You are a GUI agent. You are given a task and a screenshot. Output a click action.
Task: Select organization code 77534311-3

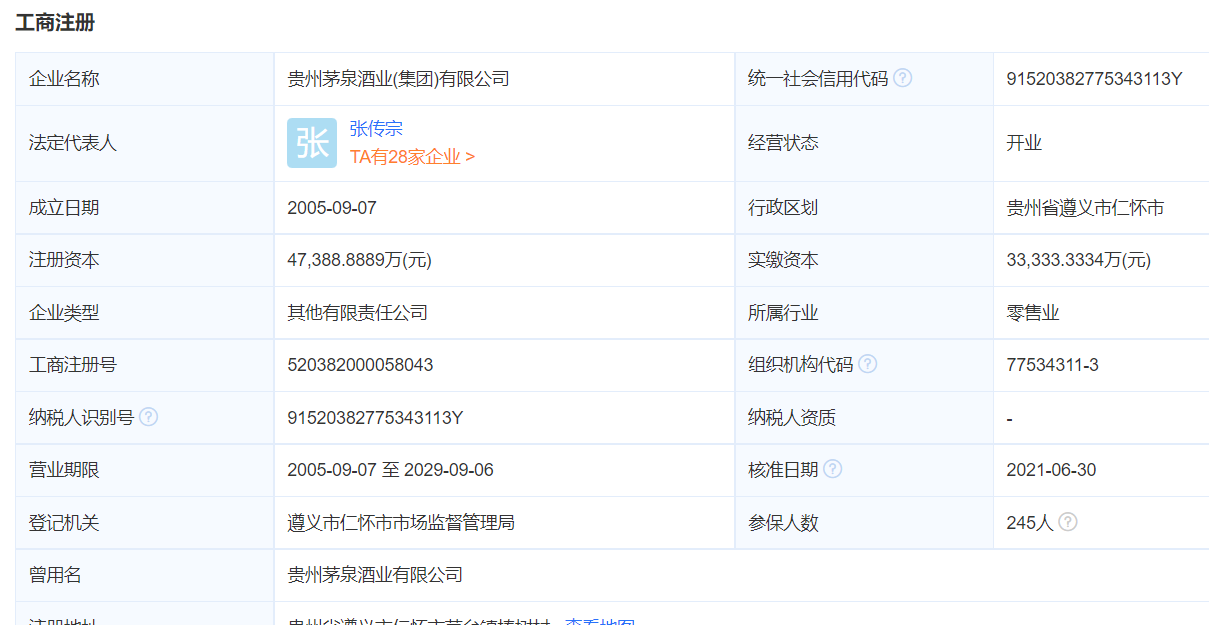[x=1052, y=365]
